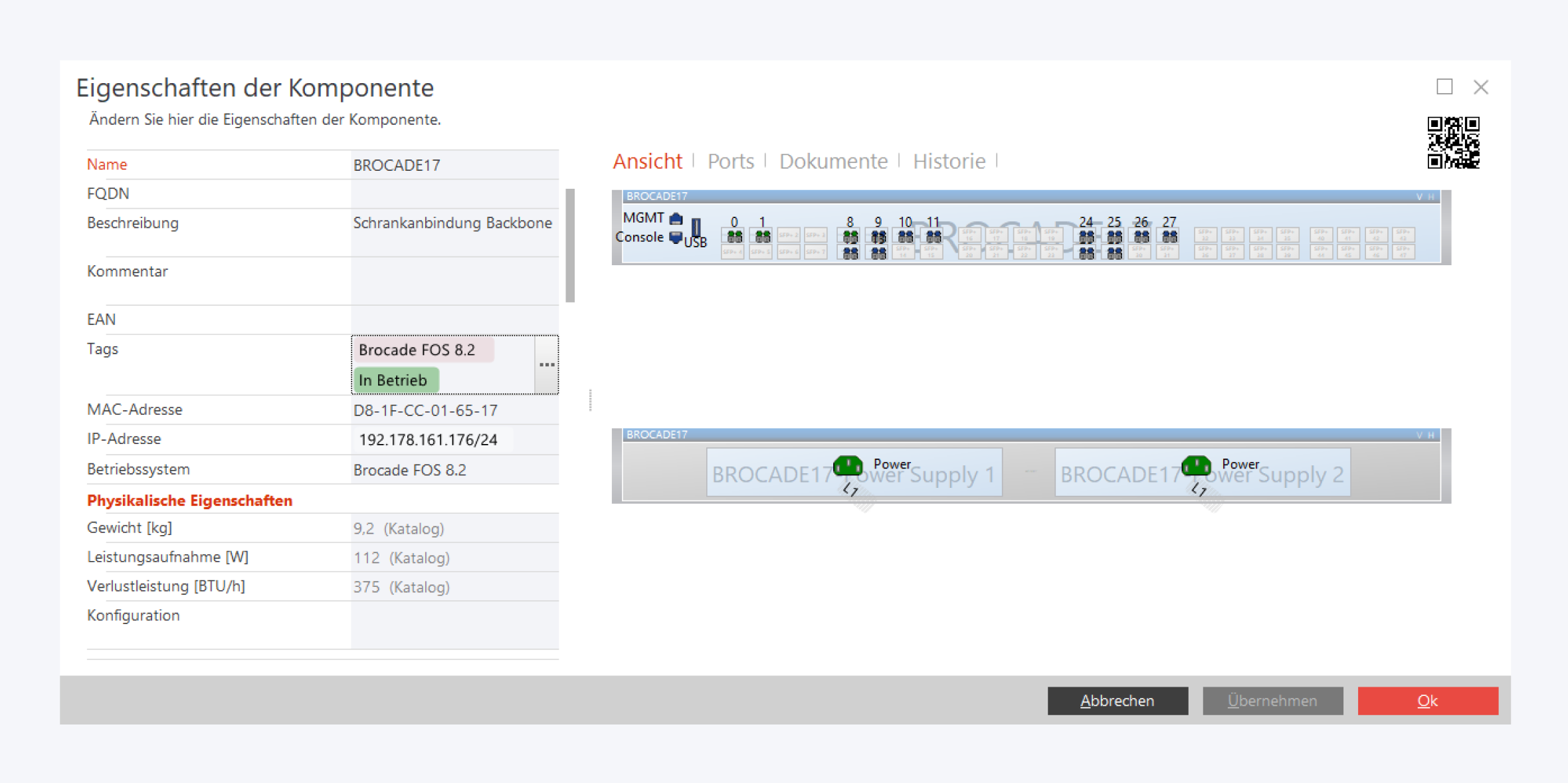Viewport: 1568px width, 783px height.
Task: Open the Dokumente tab
Action: click(x=833, y=162)
